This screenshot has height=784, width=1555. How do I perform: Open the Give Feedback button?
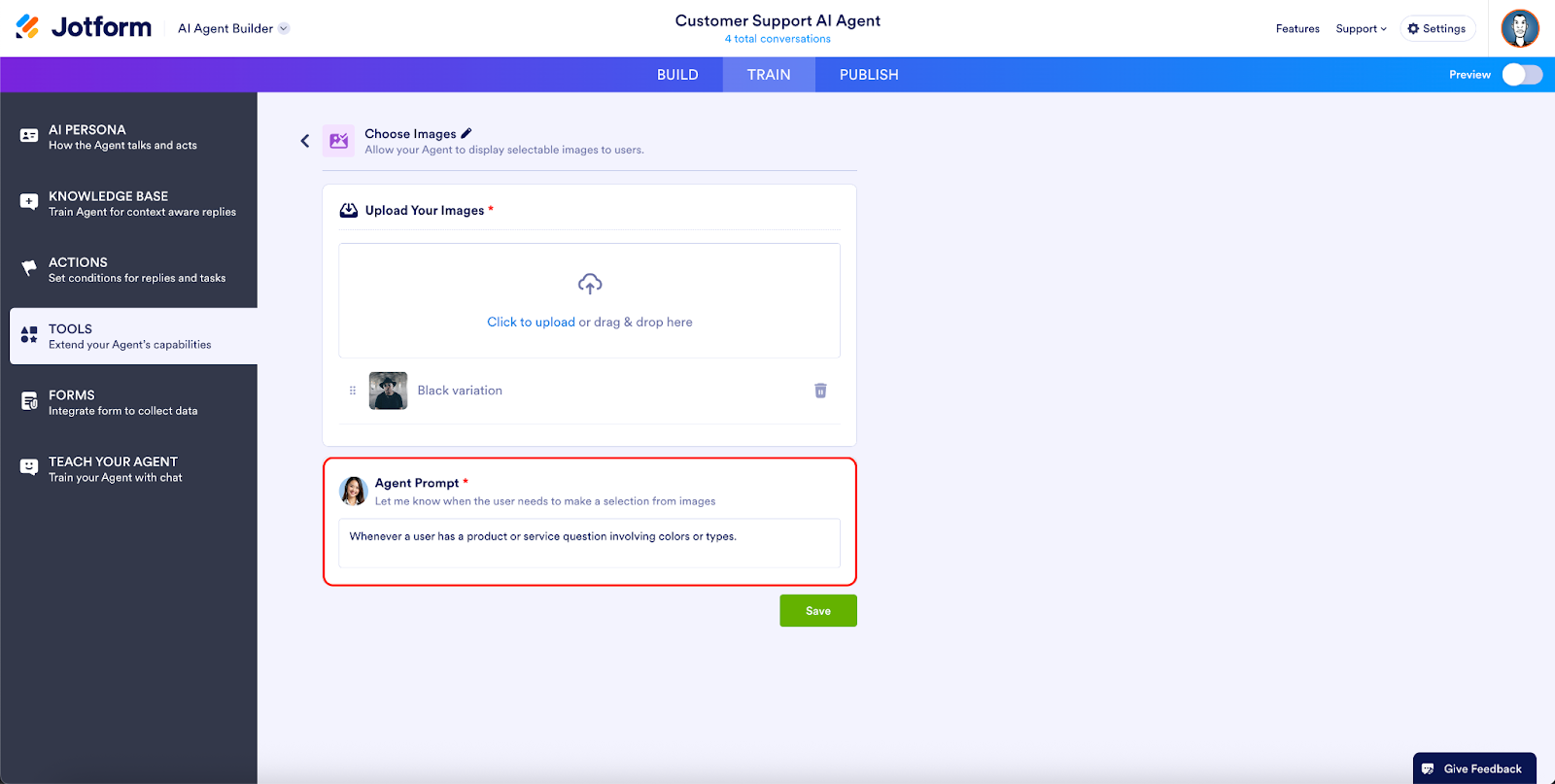tap(1473, 768)
